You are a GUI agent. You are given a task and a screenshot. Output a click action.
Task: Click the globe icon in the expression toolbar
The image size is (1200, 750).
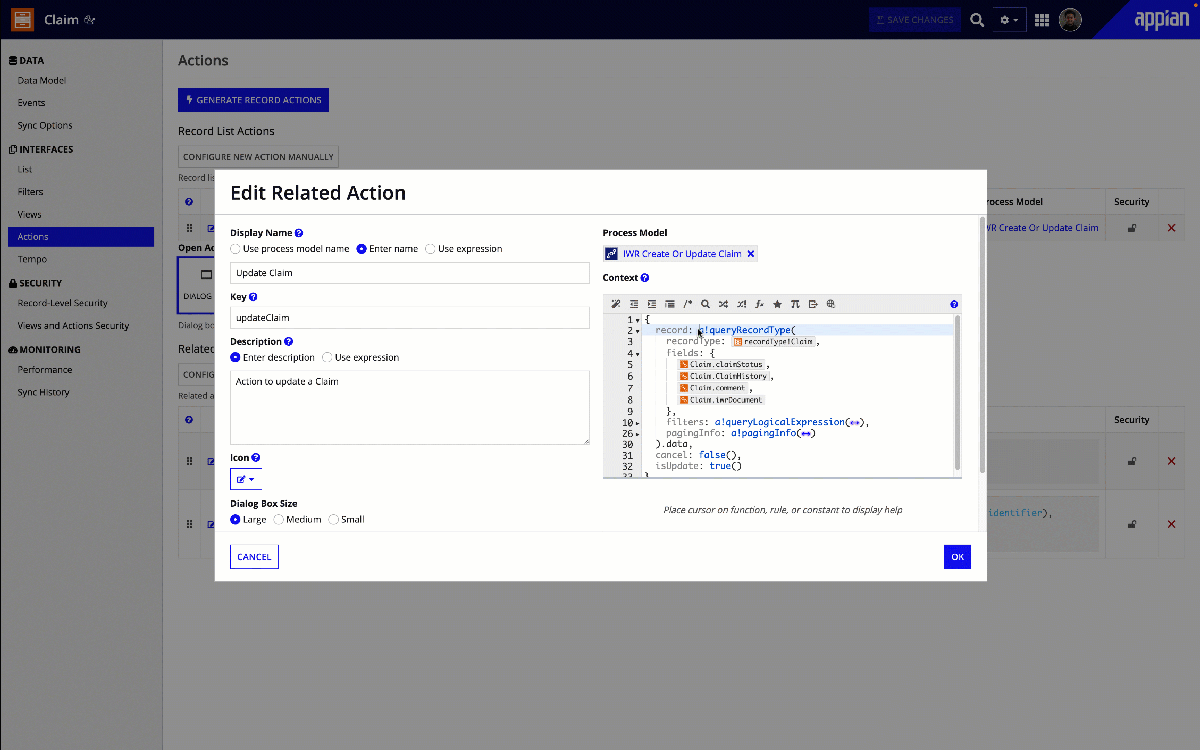tap(831, 304)
